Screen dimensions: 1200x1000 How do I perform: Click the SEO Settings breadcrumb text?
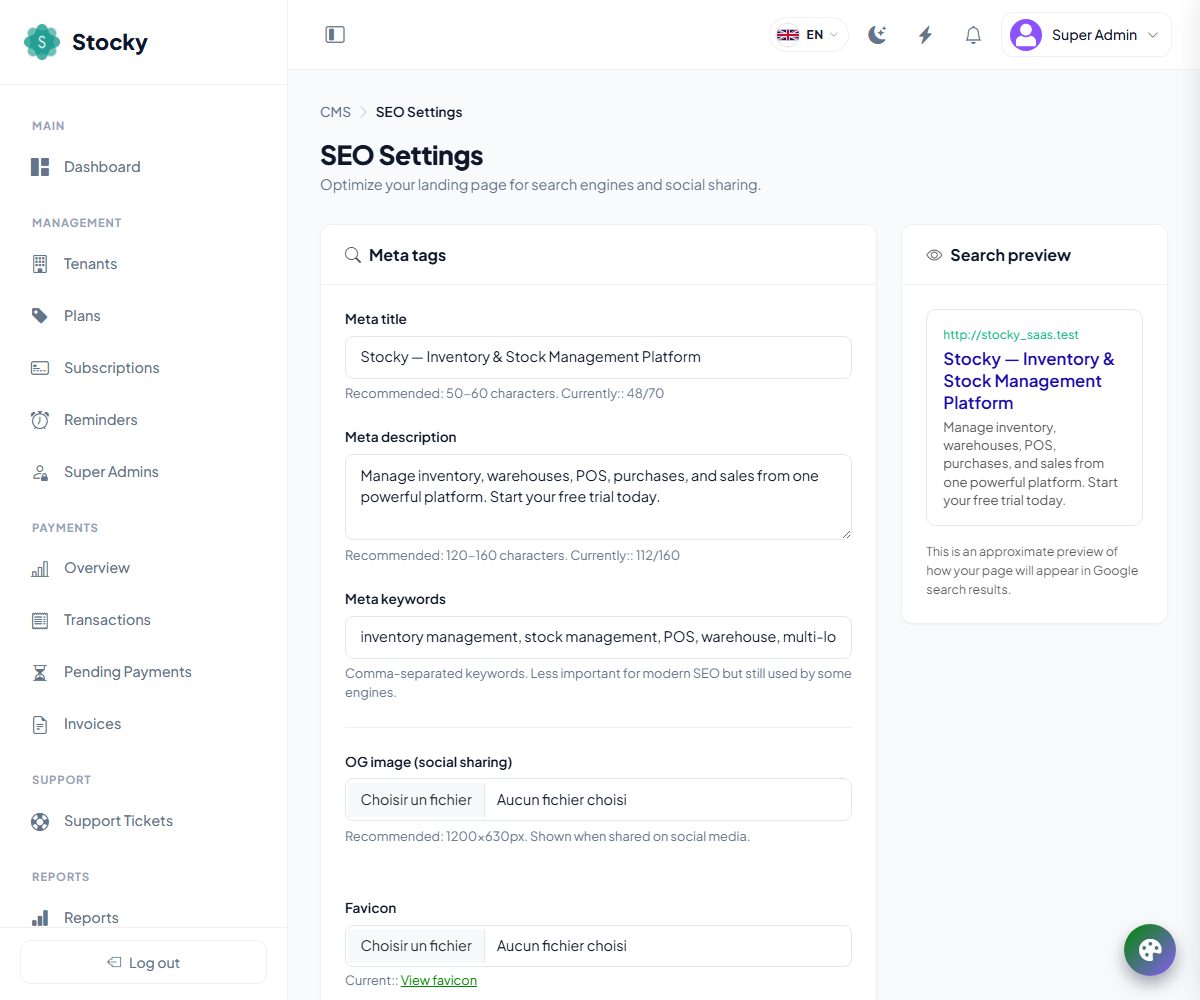point(419,112)
